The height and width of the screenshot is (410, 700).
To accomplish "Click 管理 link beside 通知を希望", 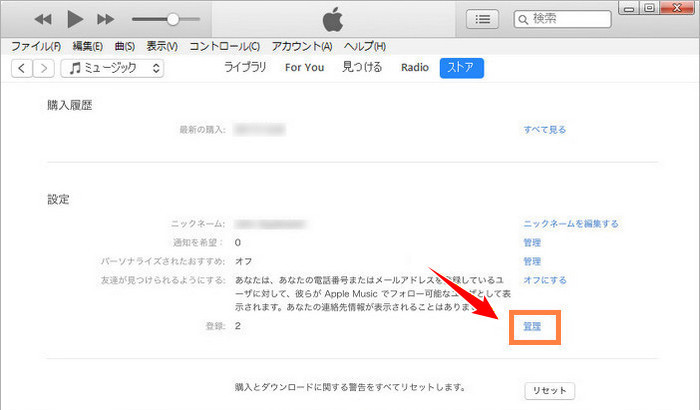I will [532, 243].
